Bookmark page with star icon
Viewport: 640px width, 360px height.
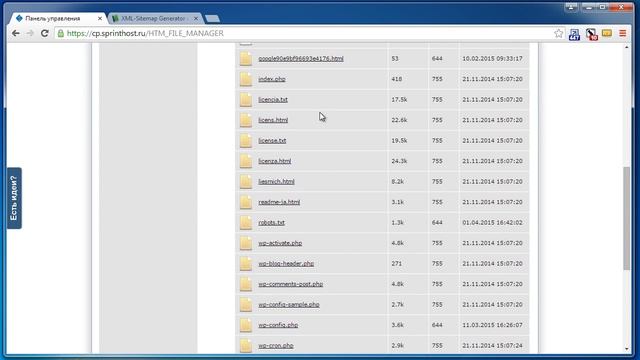pyautogui.click(x=558, y=33)
